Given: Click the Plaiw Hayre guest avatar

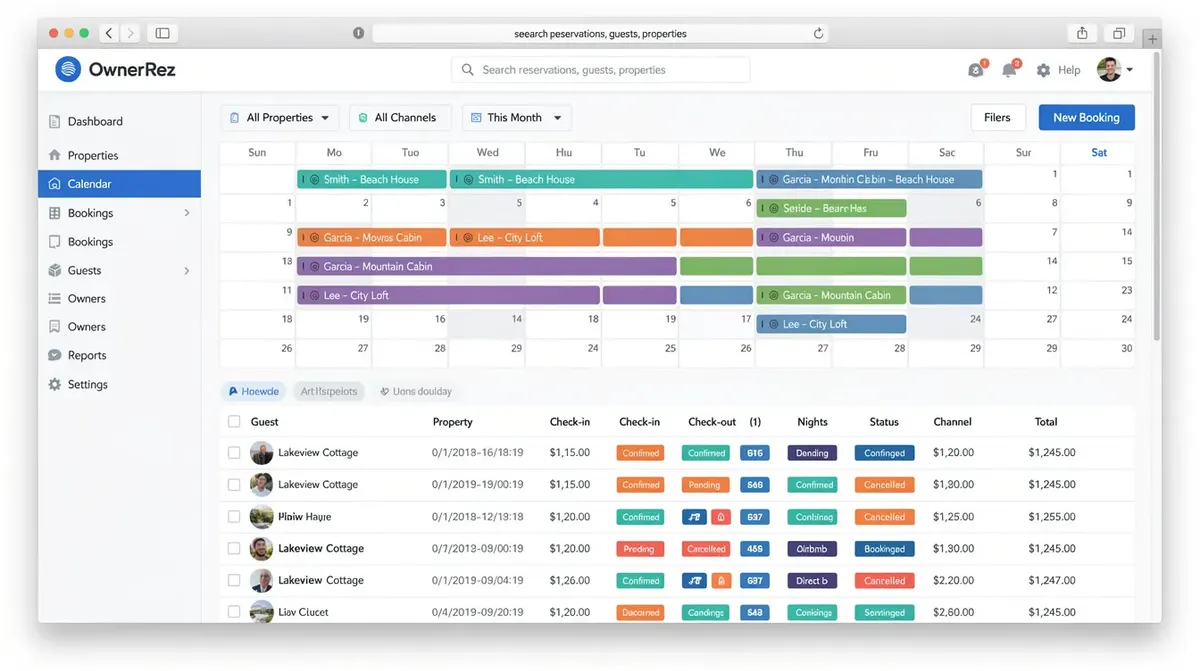Looking at the screenshot, I should coord(261,517).
